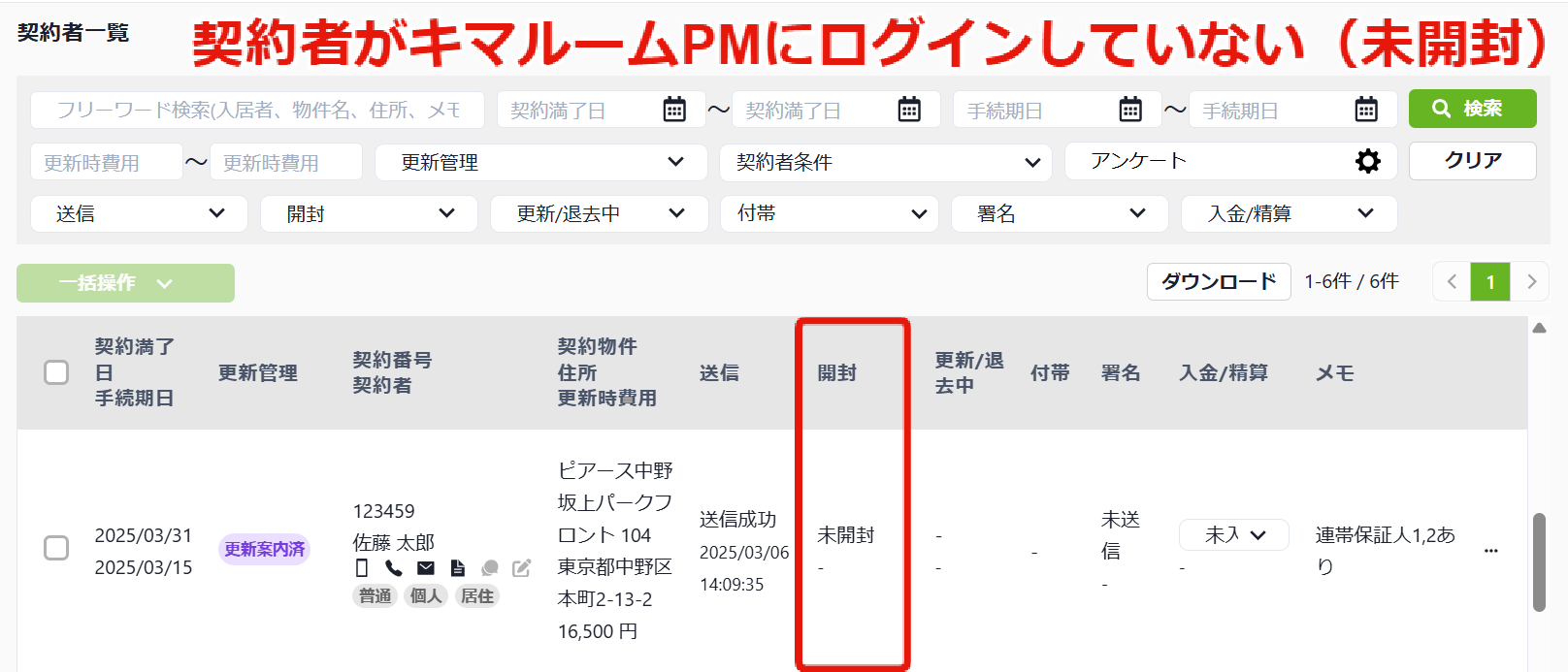Click the 開封 column header
Image resolution: width=1568 pixels, height=672 pixels.
pos(836,372)
